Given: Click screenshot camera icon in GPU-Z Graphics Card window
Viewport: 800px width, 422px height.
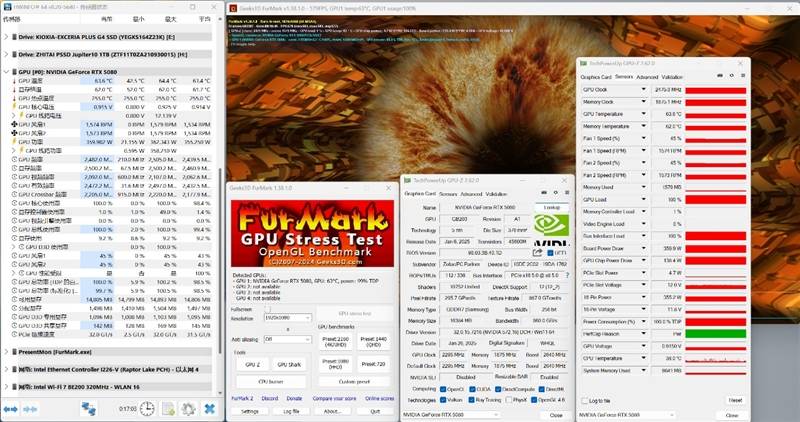Looking at the screenshot, I should 544,193.
